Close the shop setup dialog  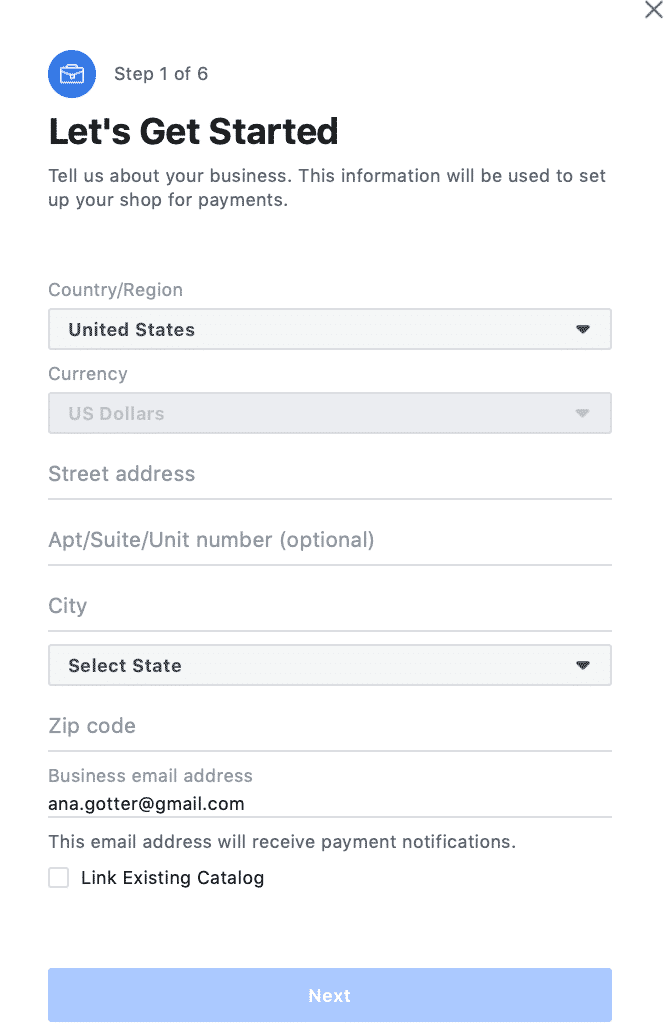[x=653, y=10]
